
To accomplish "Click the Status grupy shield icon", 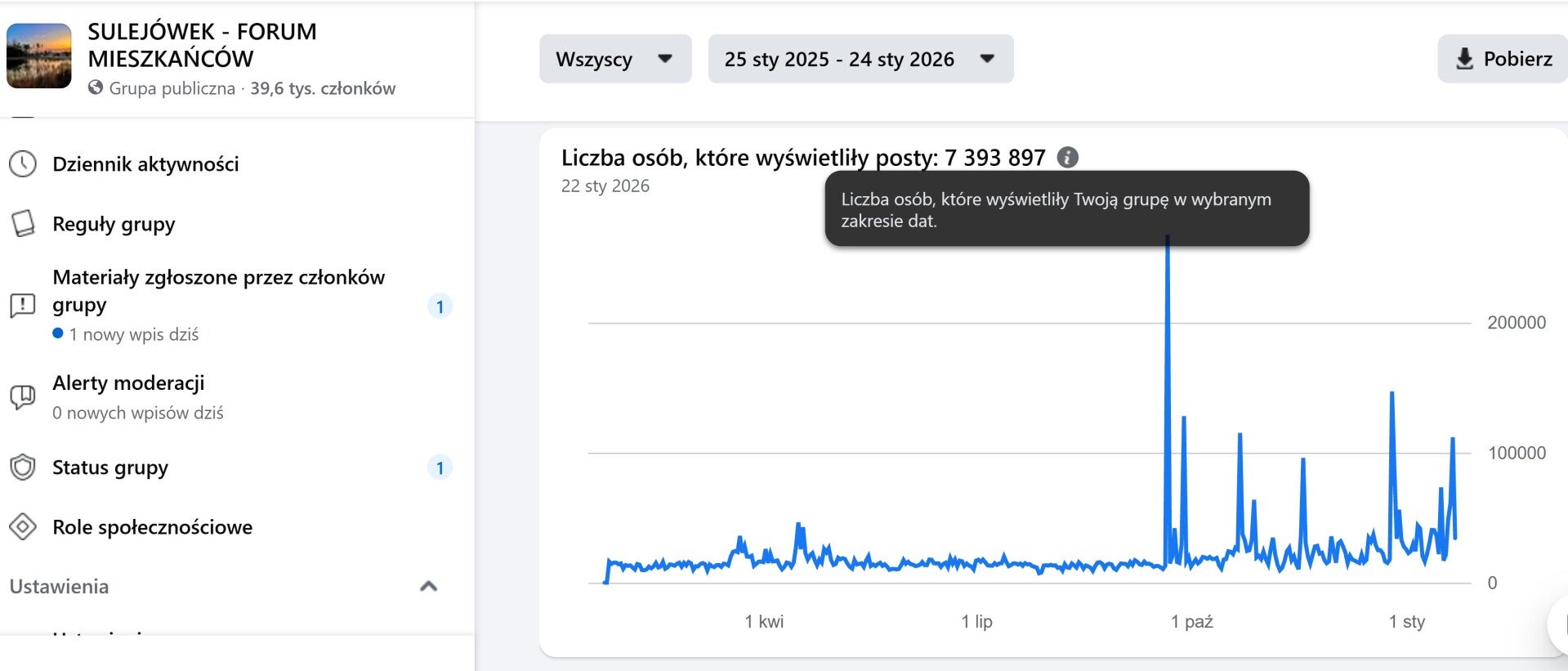I will pyautogui.click(x=23, y=467).
